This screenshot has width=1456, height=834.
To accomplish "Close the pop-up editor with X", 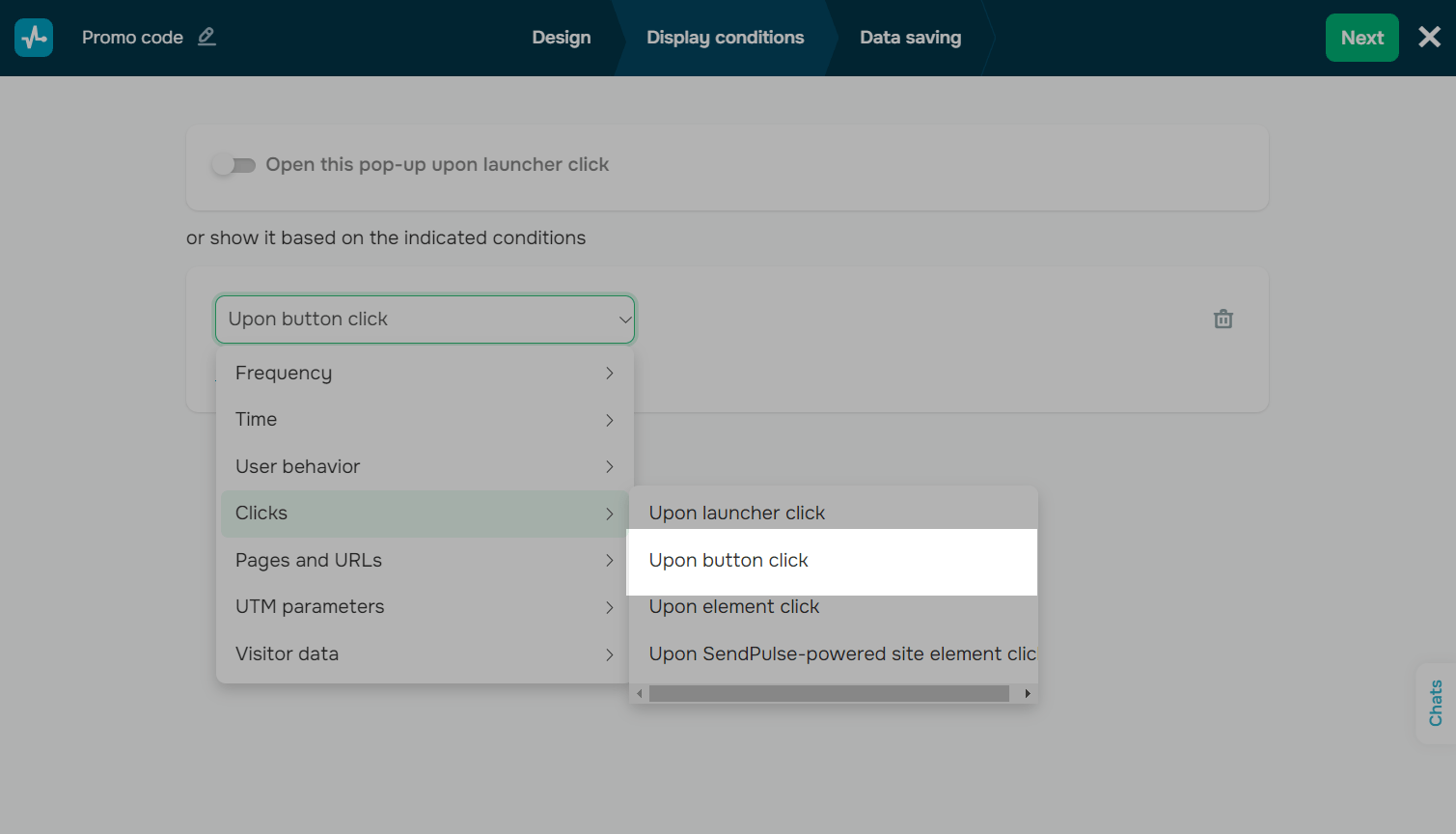I will [x=1429, y=38].
